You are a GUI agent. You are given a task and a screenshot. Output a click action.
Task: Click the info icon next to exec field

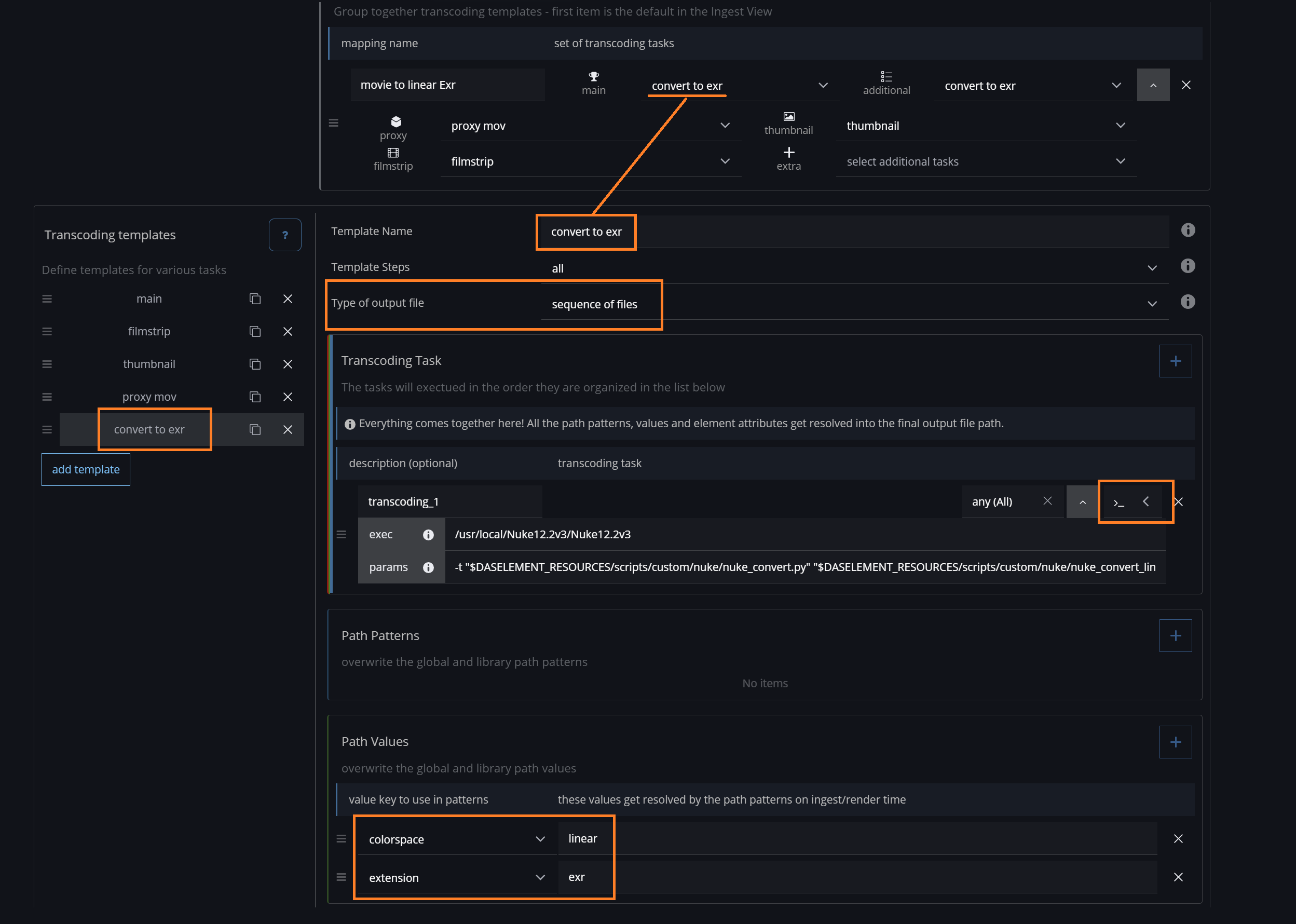427,534
